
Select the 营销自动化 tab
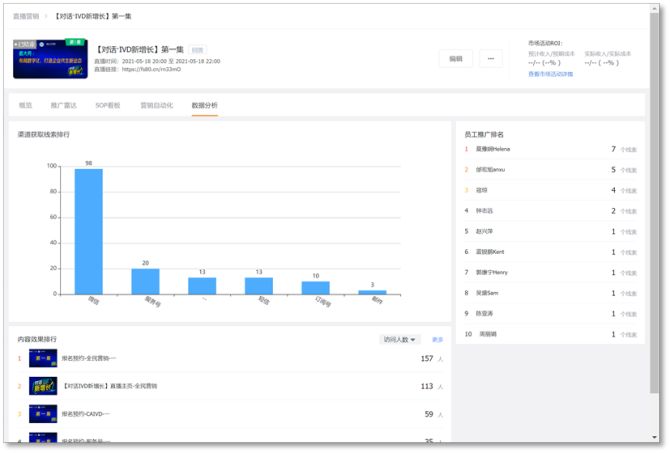pos(156,105)
